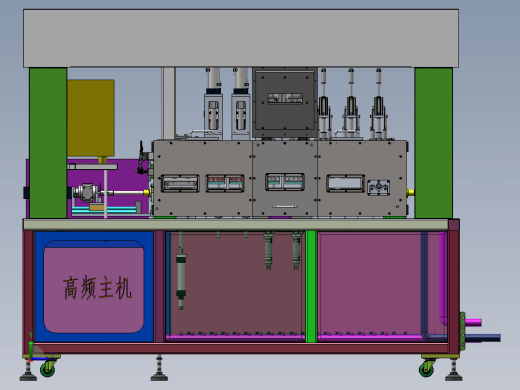Select the left green support column

[x=48, y=143]
